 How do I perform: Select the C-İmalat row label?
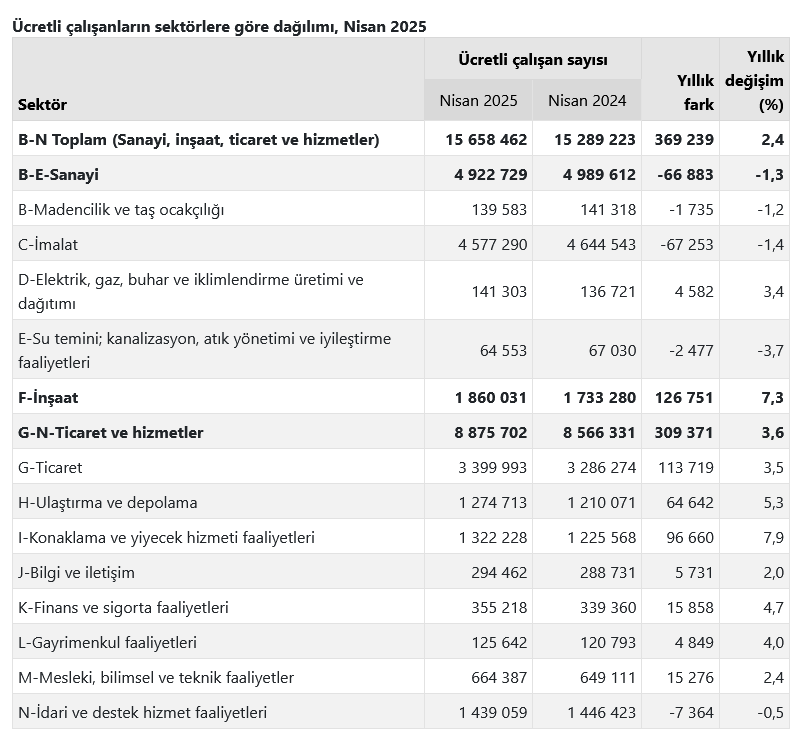(48, 244)
